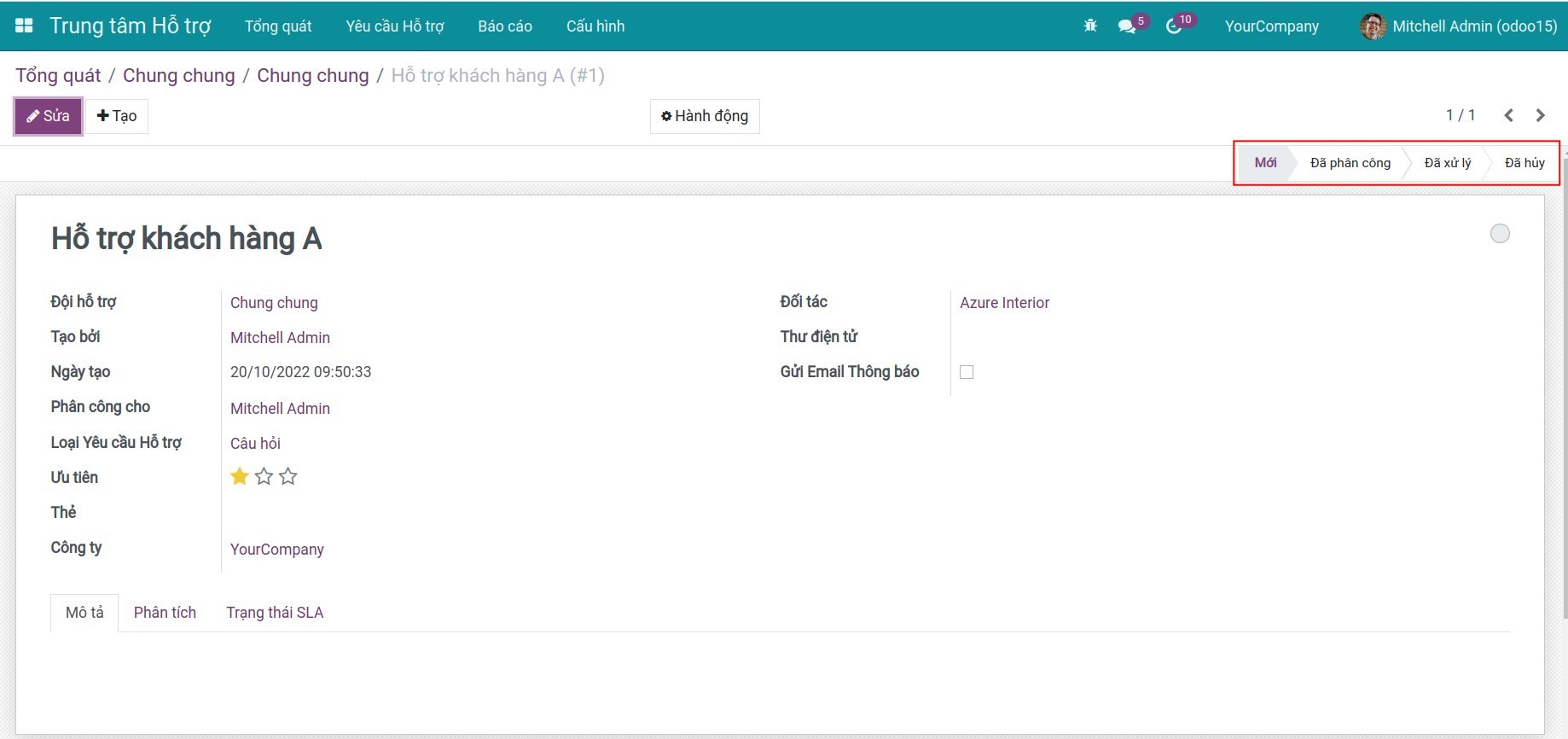The image size is (1568, 739).
Task: Set priority to the first star
Action: pyautogui.click(x=240, y=476)
